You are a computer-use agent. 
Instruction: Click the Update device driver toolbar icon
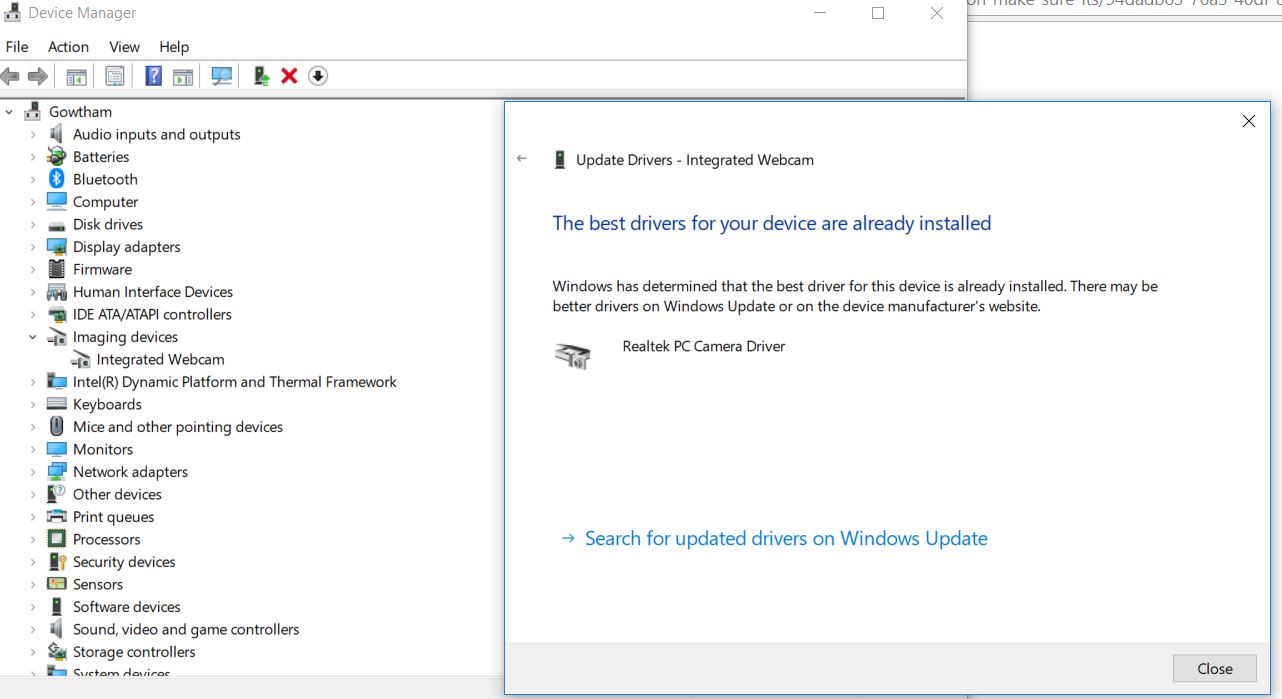click(261, 76)
